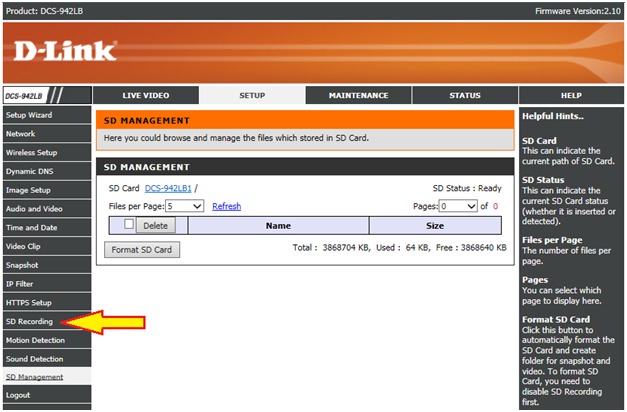This screenshot has height=412, width=627.
Task: Click Logout in the sidebar
Action: 18,396
